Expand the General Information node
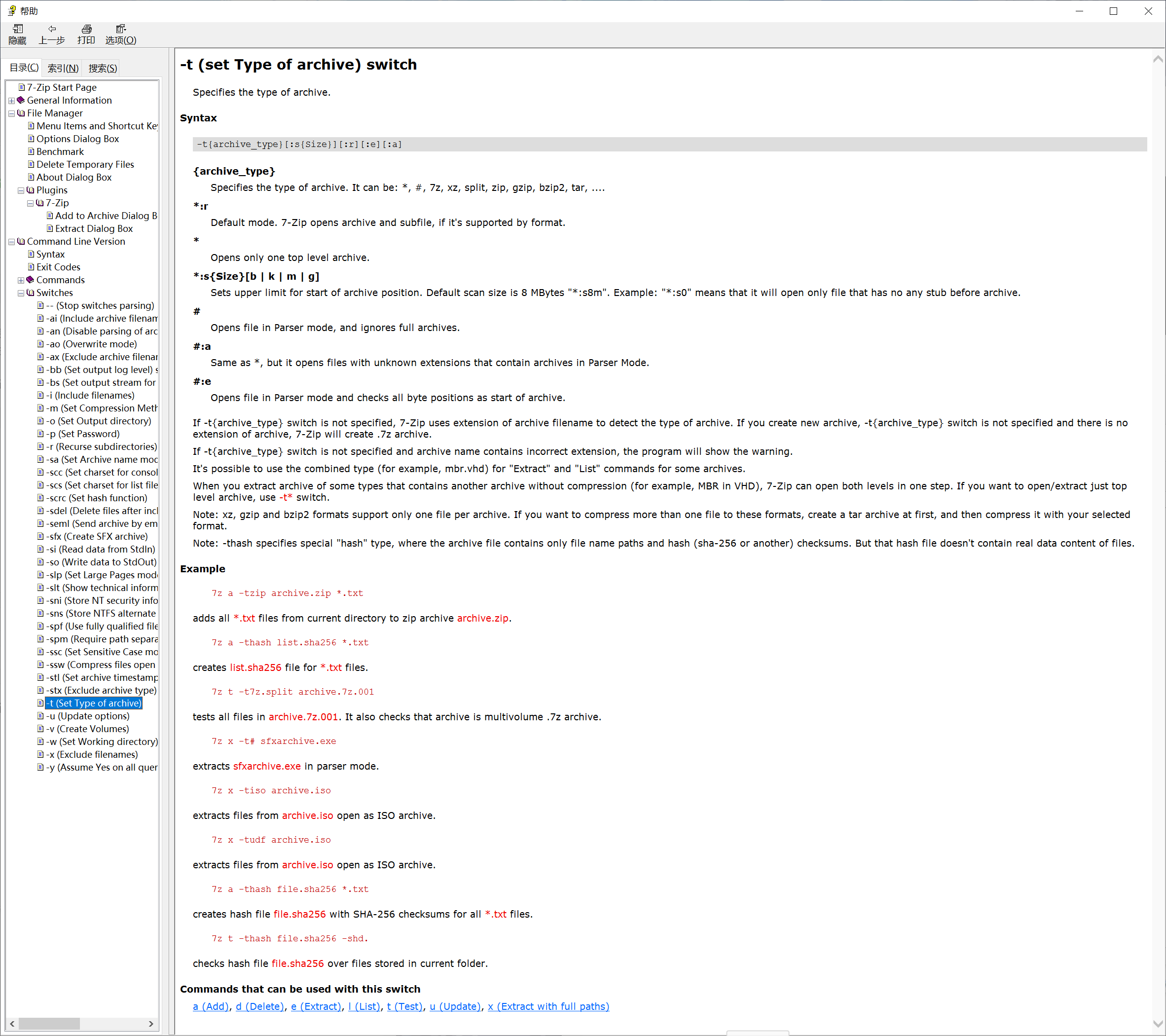The width and height of the screenshot is (1166, 1036). 11,101
